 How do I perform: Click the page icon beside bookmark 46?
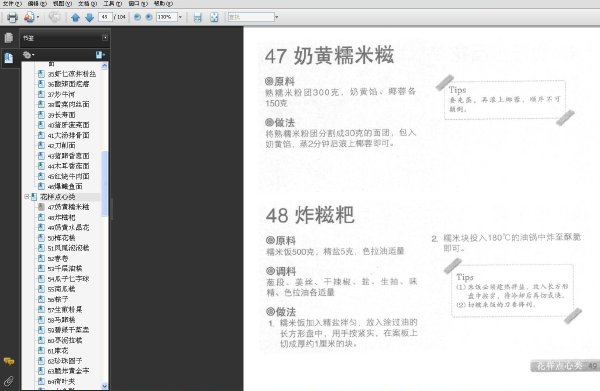pyautogui.click(x=41, y=186)
